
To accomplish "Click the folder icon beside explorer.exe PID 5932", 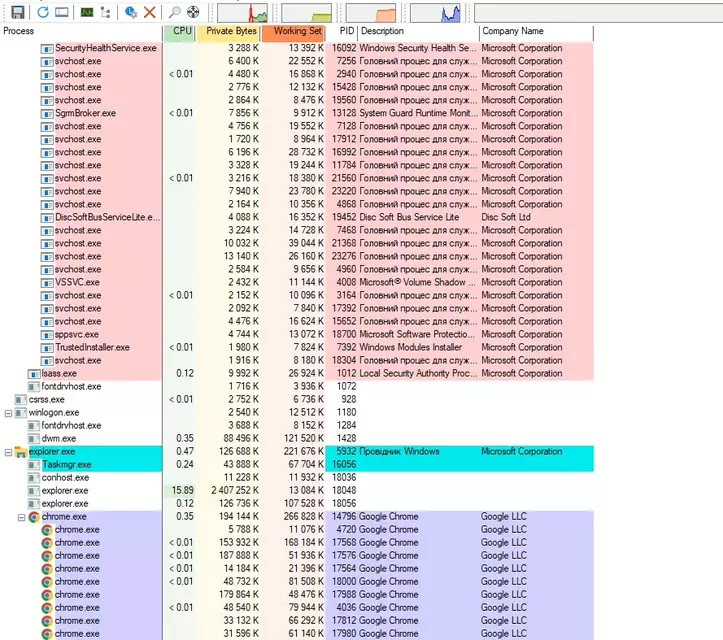I will click(20, 452).
